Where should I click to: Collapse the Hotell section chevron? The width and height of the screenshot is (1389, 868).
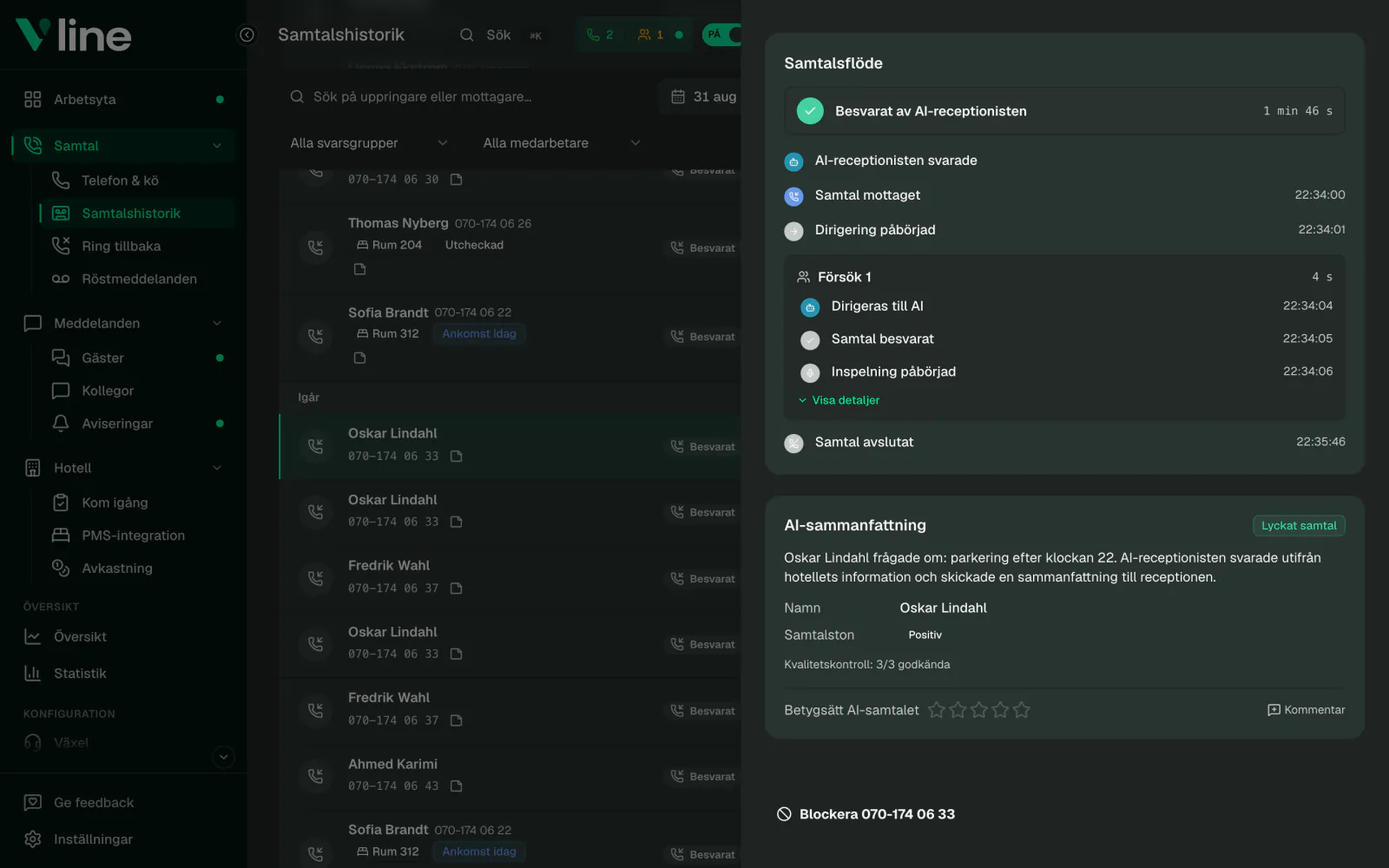click(217, 468)
